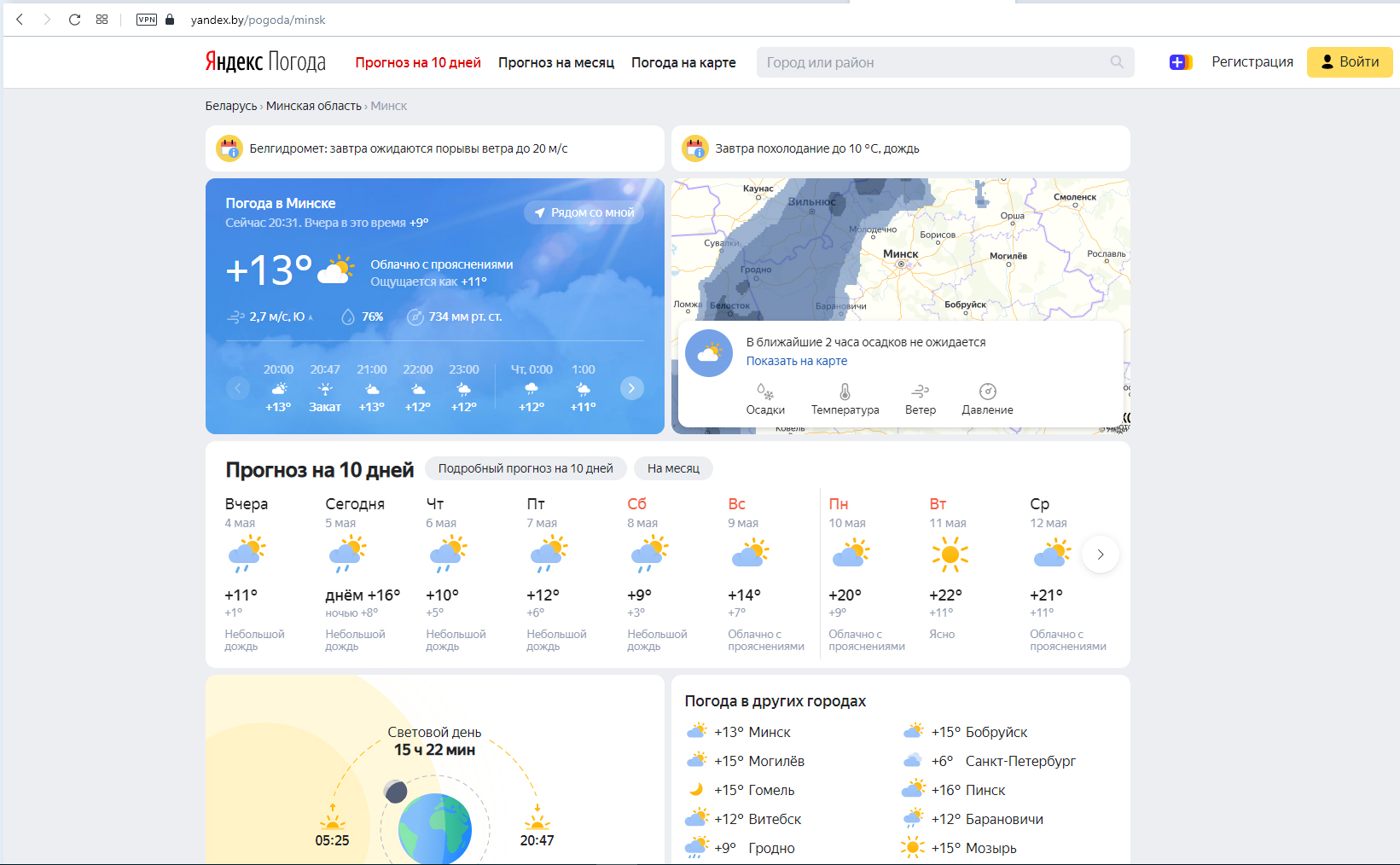Open +15° Бобруйск weather
Image resolution: width=1400 pixels, height=865 pixels.
(965, 732)
